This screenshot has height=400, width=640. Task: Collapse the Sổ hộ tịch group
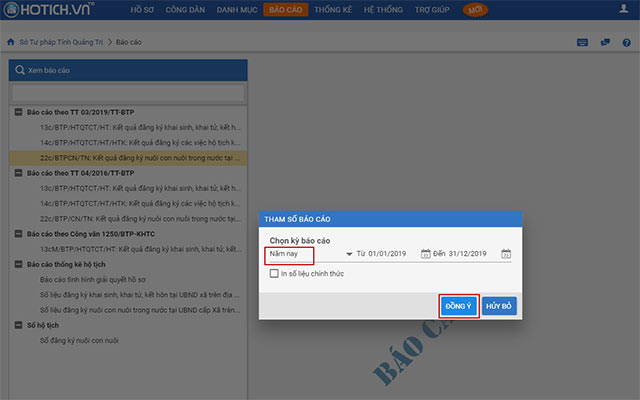coord(18,325)
